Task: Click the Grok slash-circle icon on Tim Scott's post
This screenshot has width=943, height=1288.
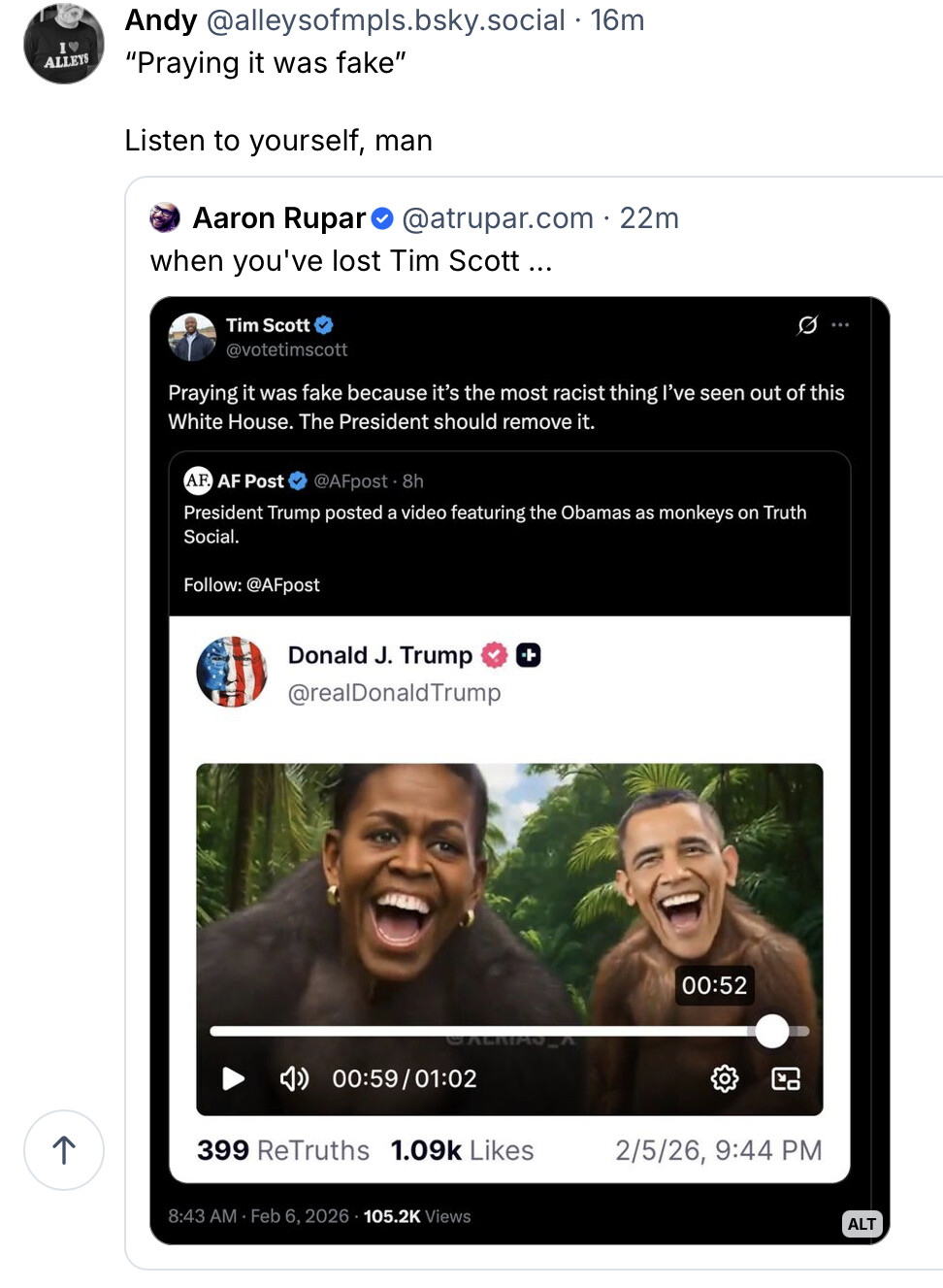Action: point(807,325)
